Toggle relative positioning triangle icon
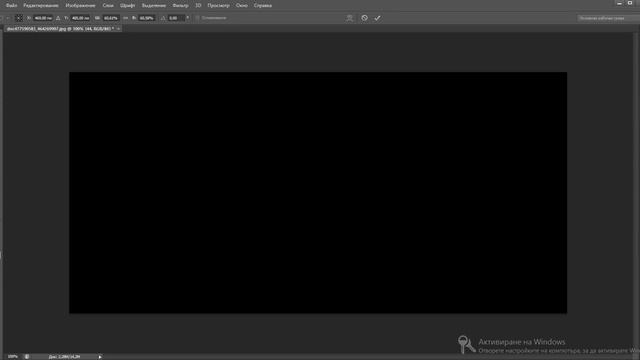The width and height of the screenshot is (640, 360). click(x=58, y=18)
